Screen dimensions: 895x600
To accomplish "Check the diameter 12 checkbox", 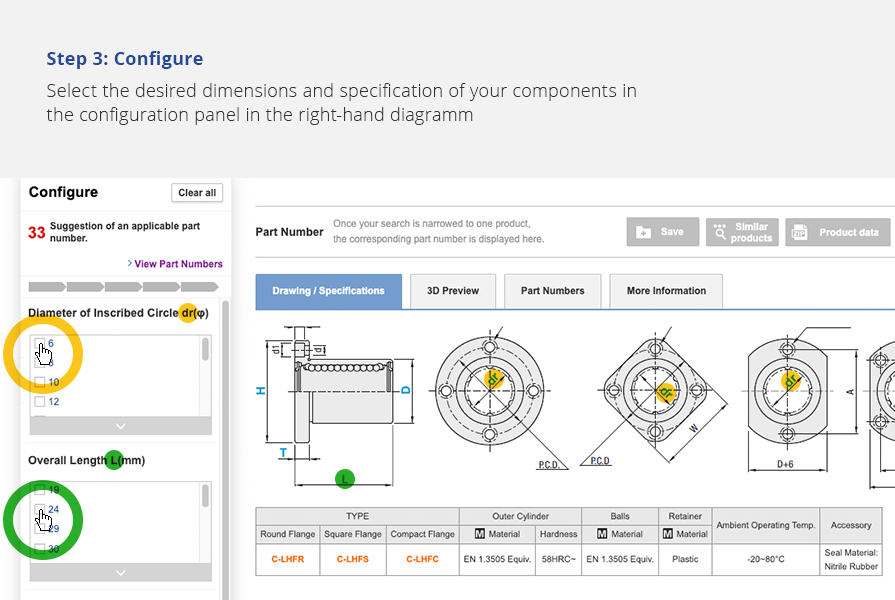I will 40,402.
